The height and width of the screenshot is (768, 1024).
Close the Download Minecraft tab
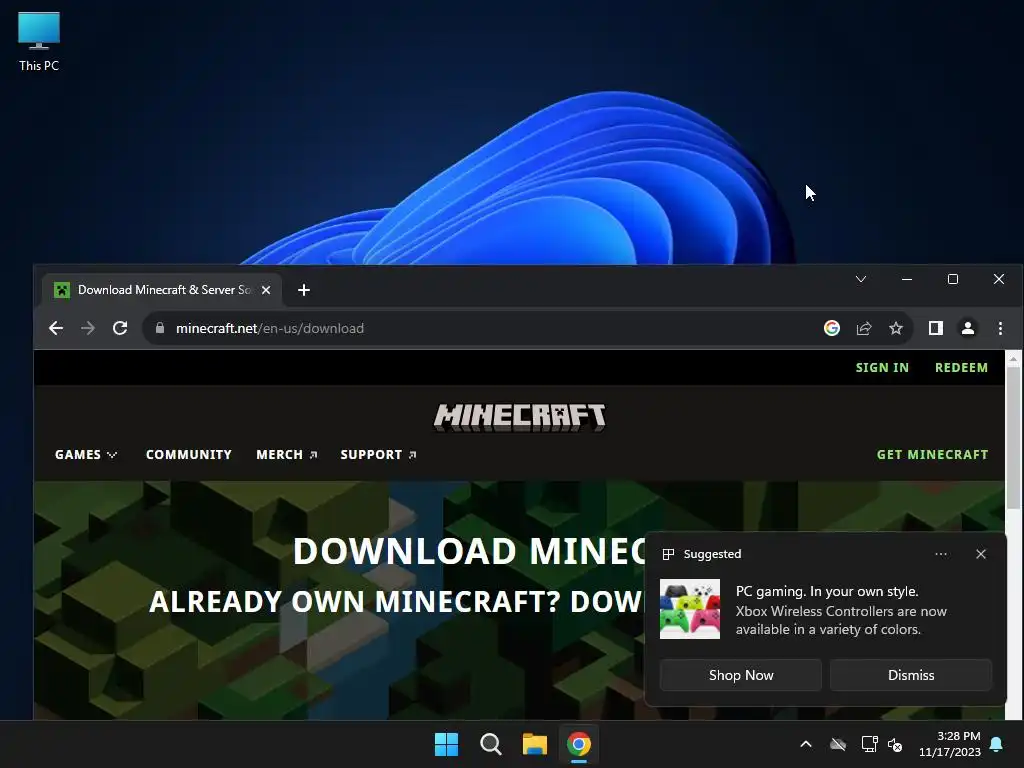(266, 290)
